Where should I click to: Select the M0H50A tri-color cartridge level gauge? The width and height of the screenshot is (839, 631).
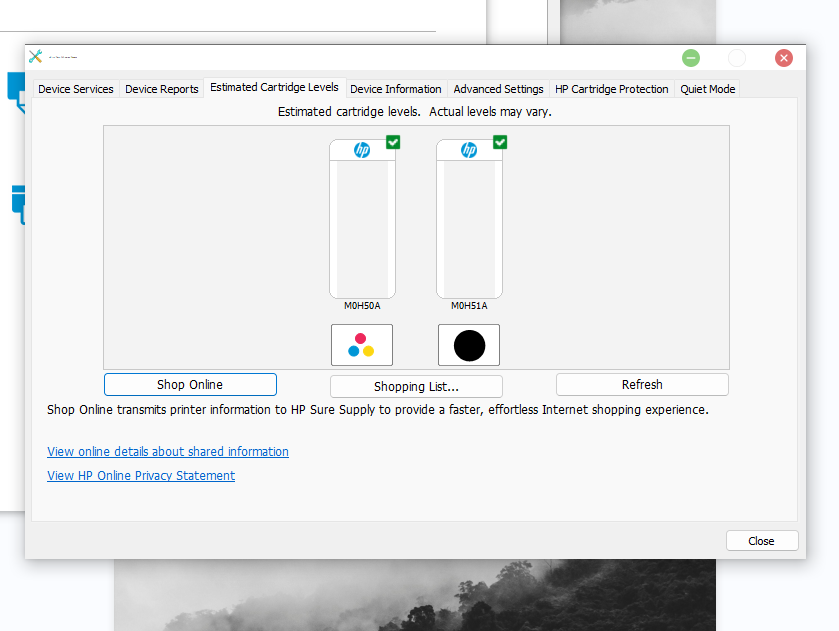362,219
